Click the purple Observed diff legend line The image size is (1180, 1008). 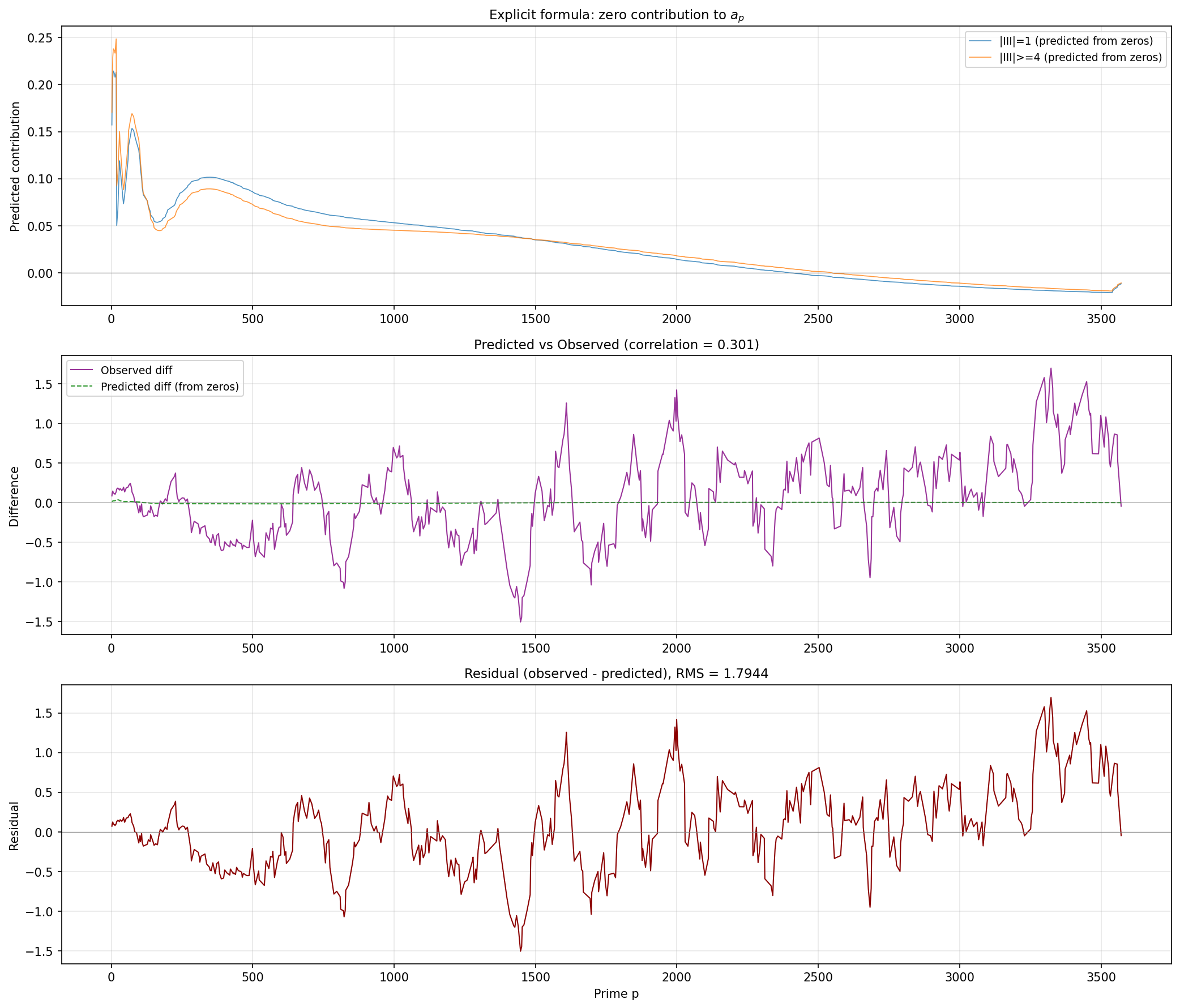tap(83, 371)
